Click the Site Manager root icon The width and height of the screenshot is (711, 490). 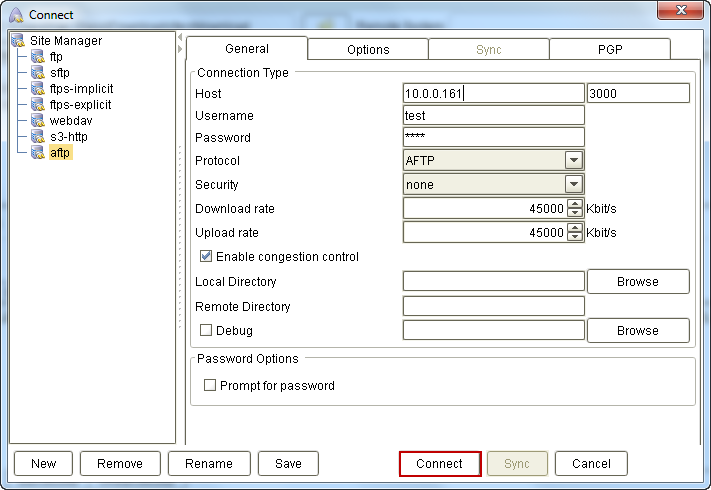18,41
